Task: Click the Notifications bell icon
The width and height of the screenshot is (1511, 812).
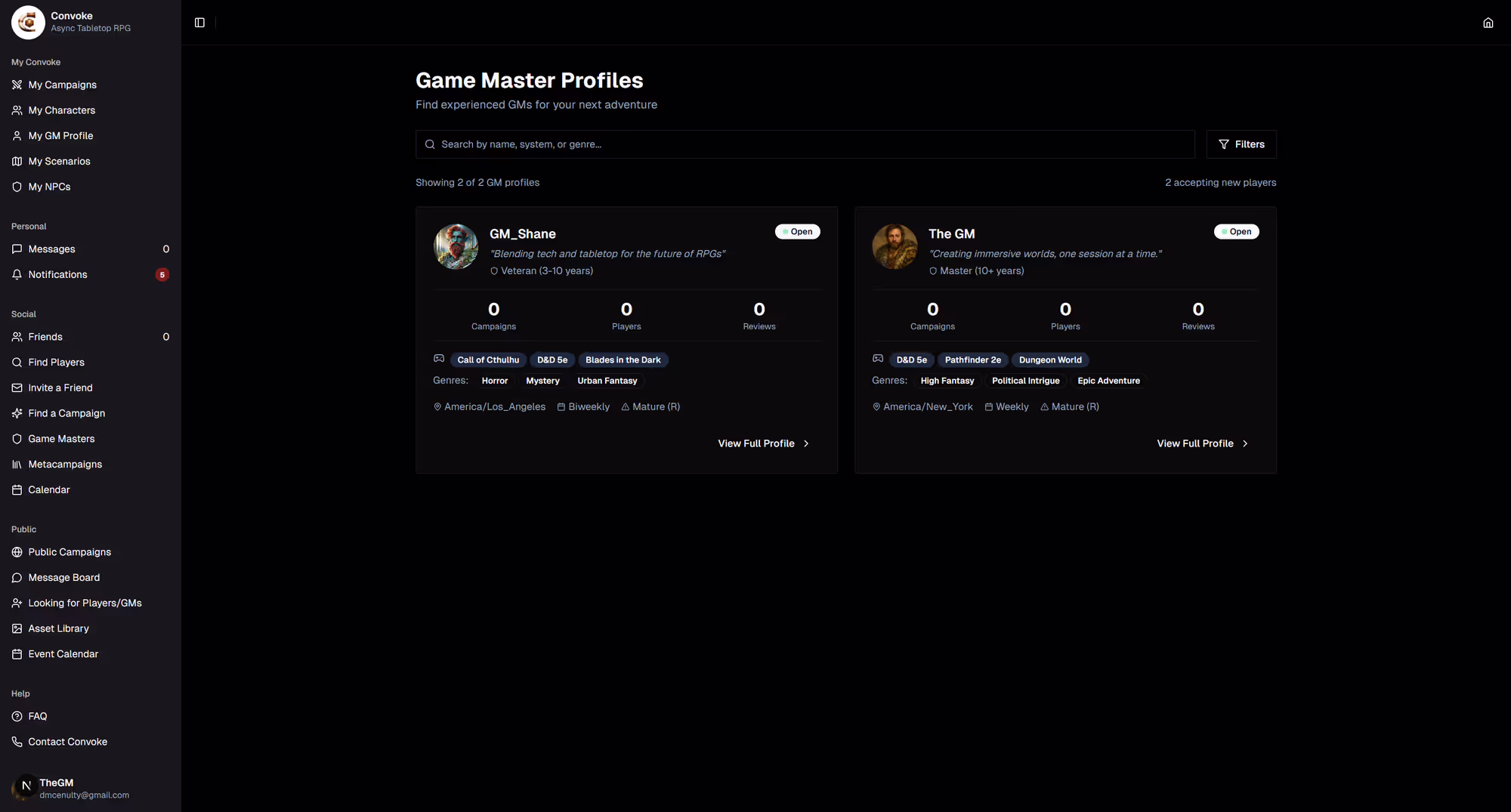Action: (17, 275)
